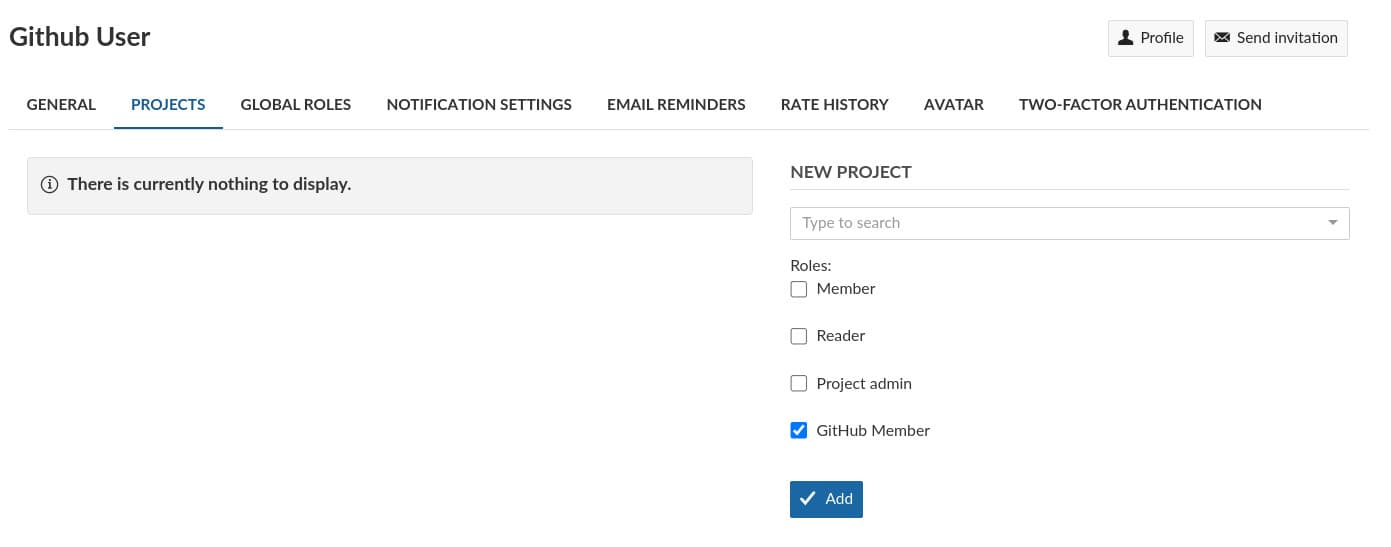Go to the Notification Settings tab
This screenshot has width=1391, height=547.
479,104
